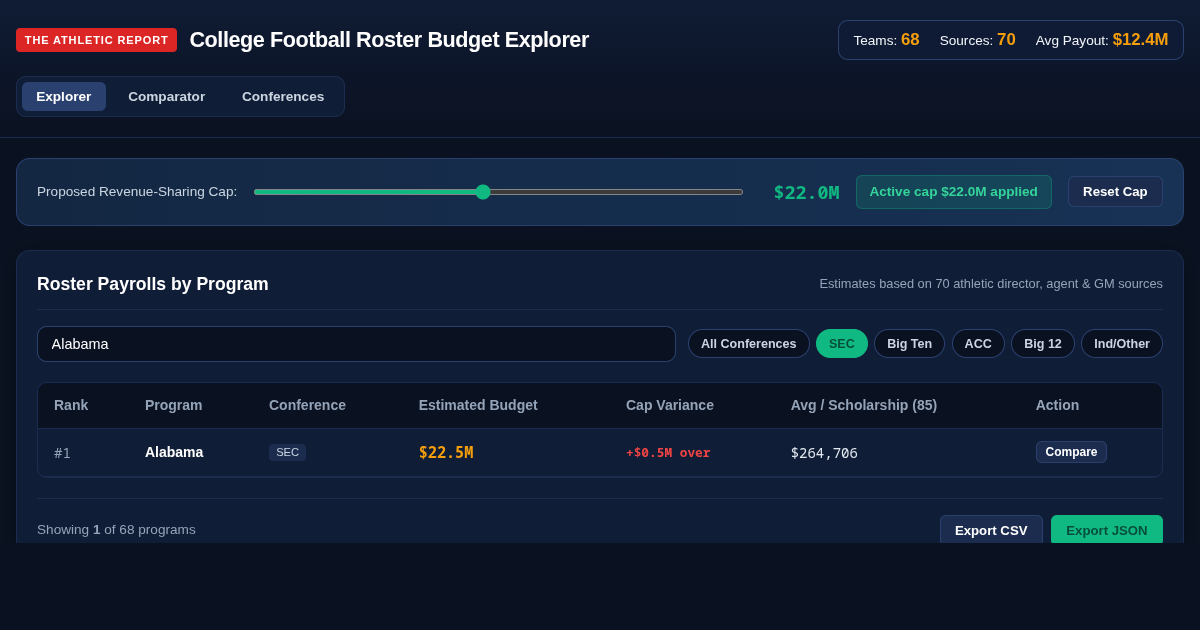Select the Big 12 filter chip
The image size is (1200, 630).
coord(1043,344)
